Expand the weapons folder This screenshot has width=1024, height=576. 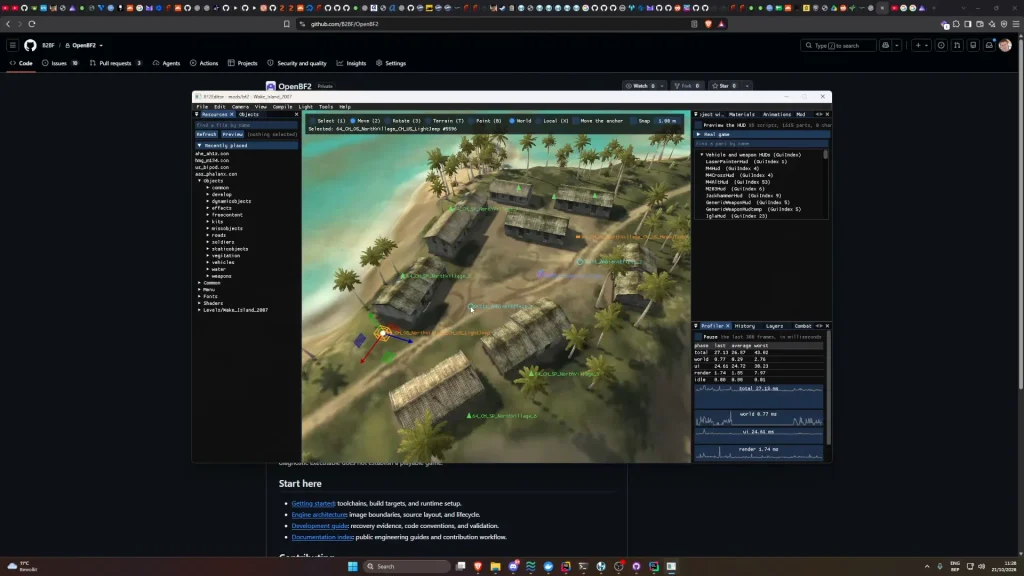click(208, 276)
